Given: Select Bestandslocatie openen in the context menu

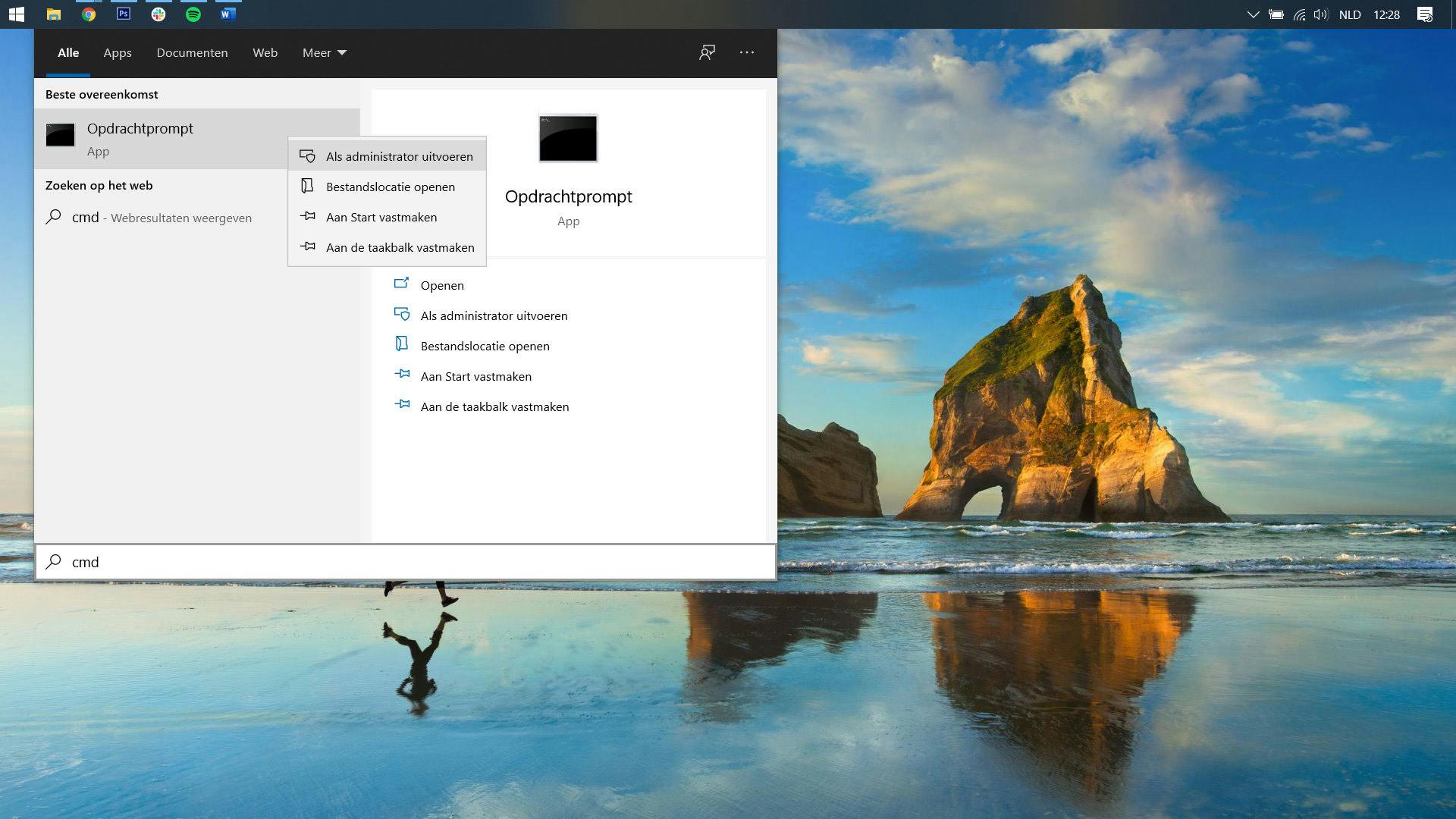Looking at the screenshot, I should tap(390, 187).
